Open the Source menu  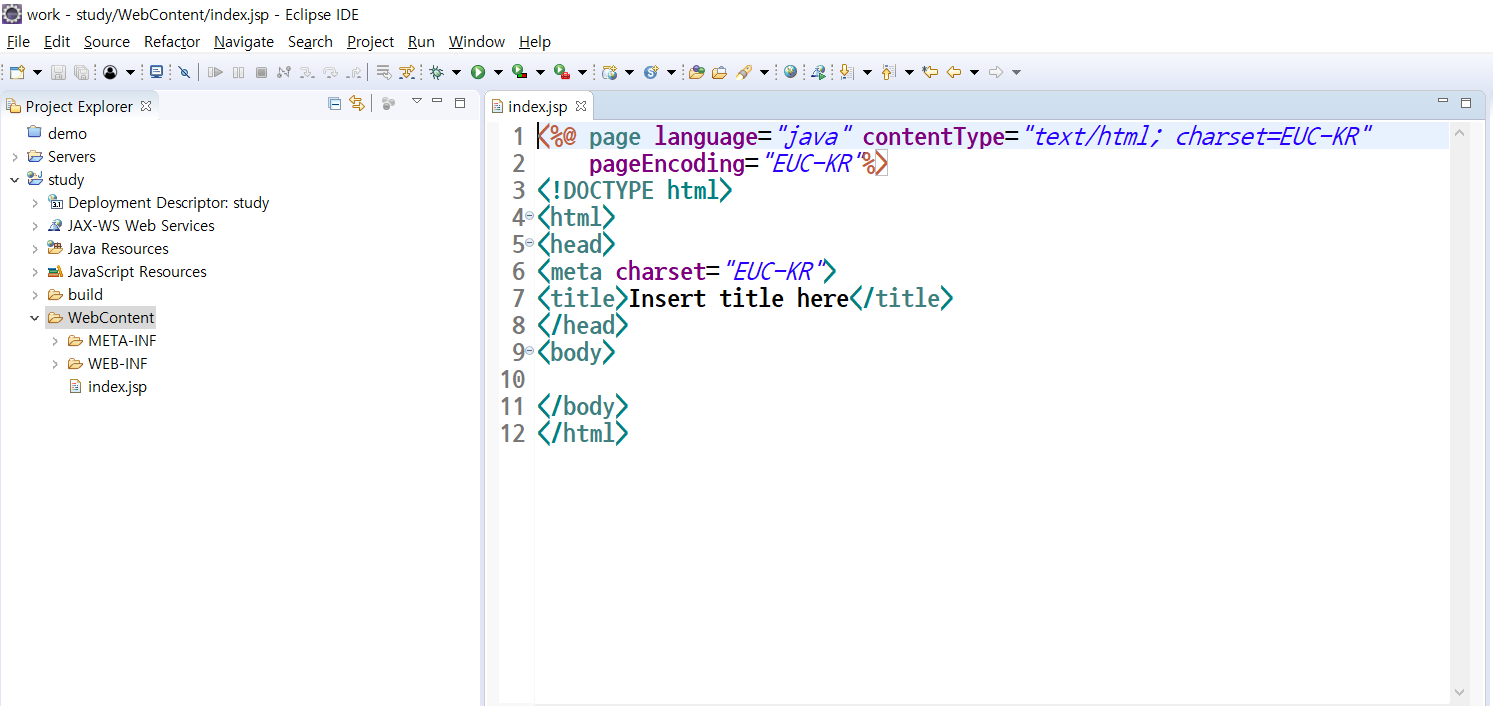click(107, 42)
